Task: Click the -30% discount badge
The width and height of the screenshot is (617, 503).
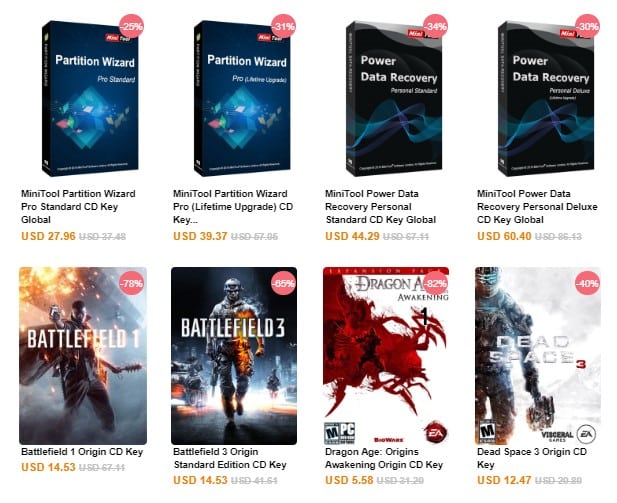Action: tap(587, 26)
